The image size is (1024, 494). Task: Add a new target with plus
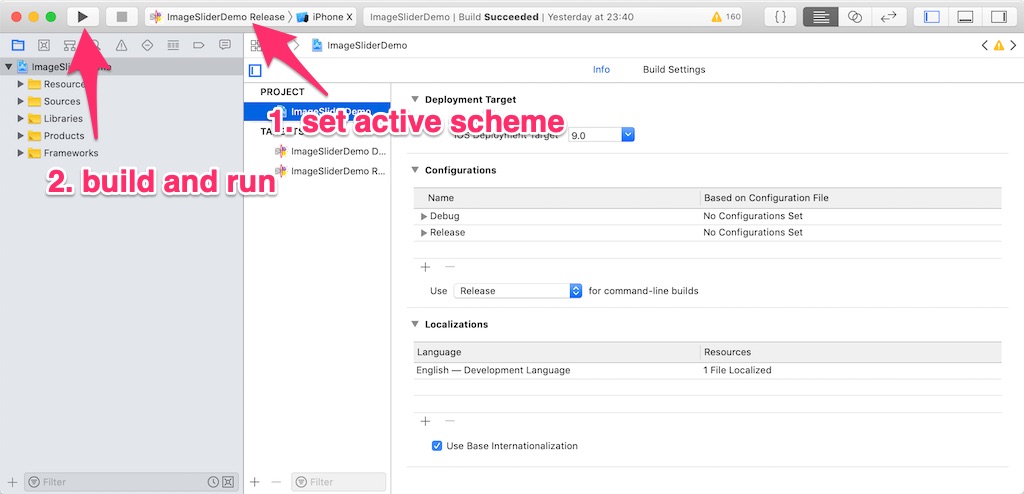(255, 482)
